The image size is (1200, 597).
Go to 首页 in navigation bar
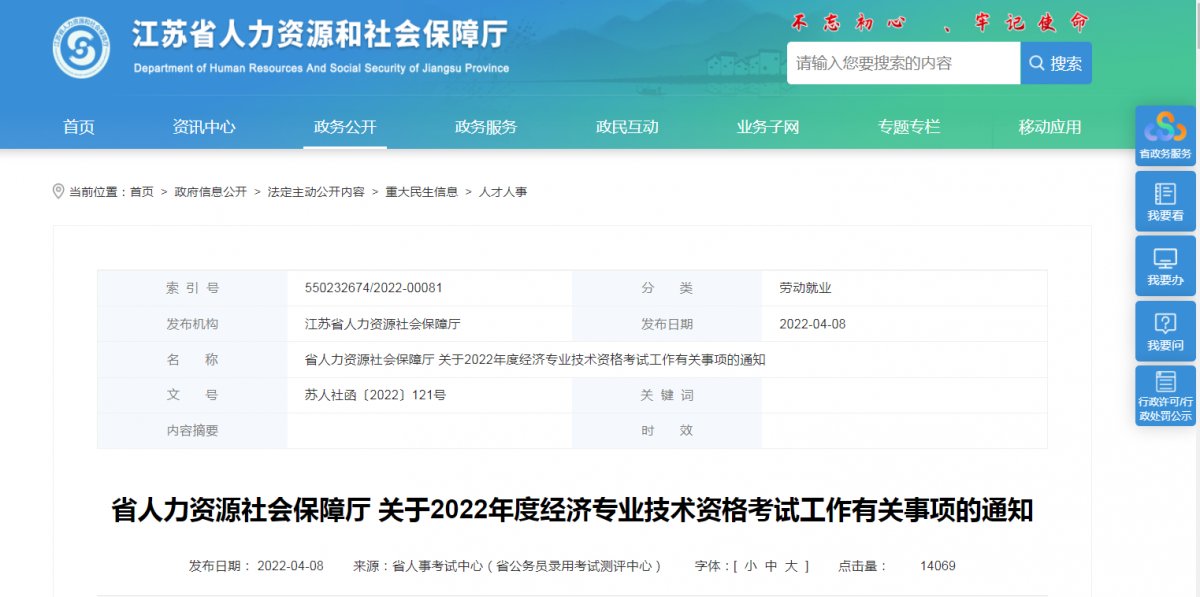[79, 127]
